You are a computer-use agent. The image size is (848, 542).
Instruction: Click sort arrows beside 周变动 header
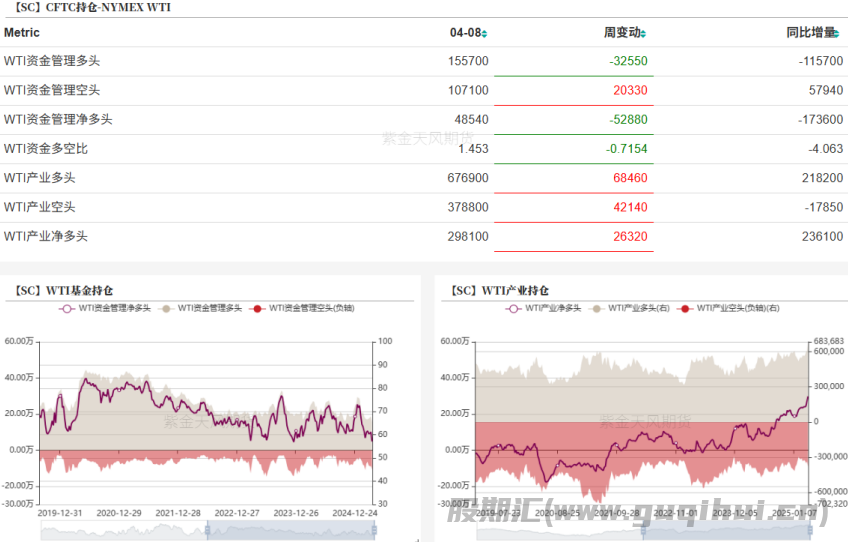click(x=644, y=33)
